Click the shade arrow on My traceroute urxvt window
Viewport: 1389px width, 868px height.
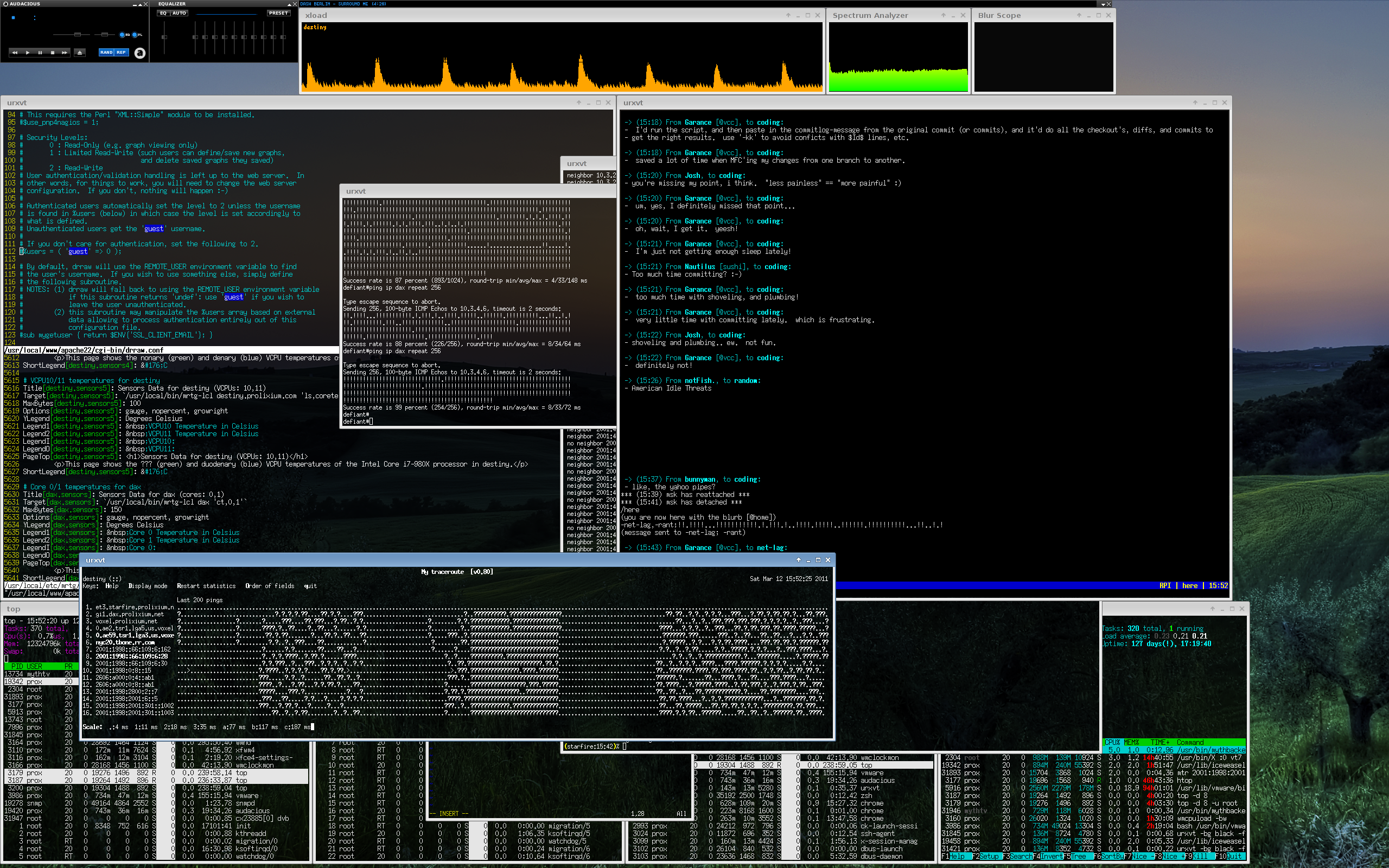(x=798, y=560)
